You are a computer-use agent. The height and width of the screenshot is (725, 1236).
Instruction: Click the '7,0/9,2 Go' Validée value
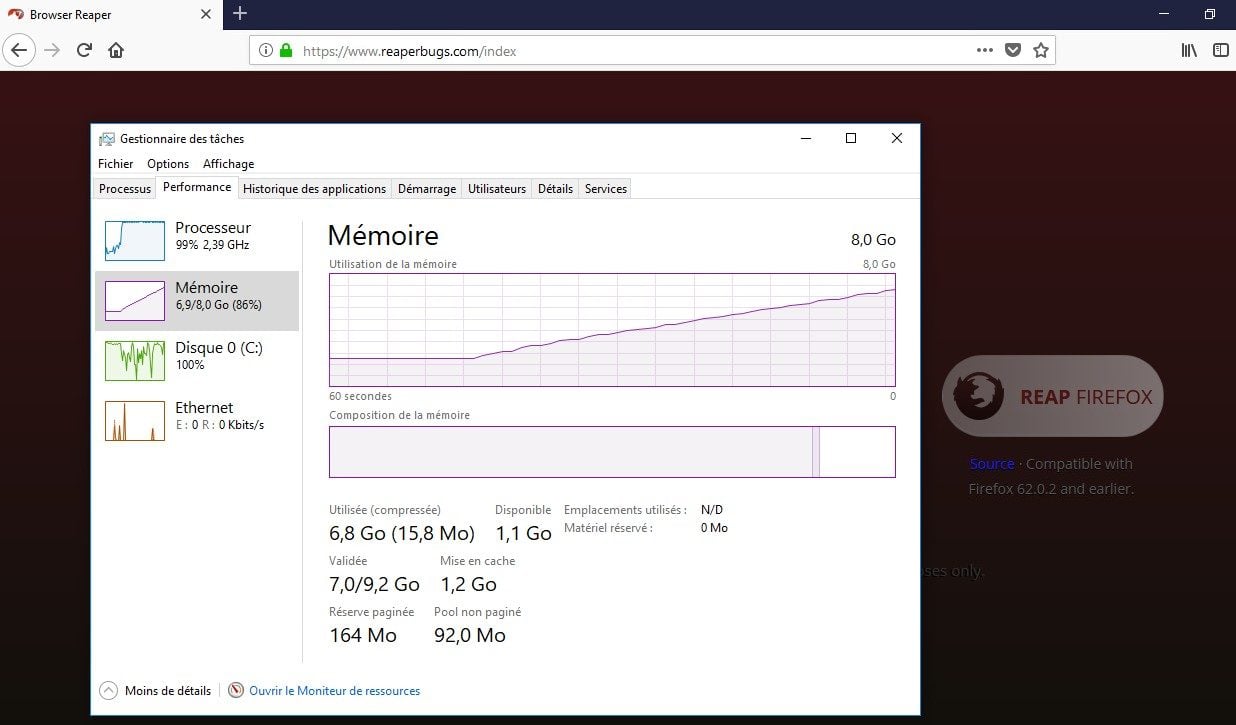click(374, 584)
